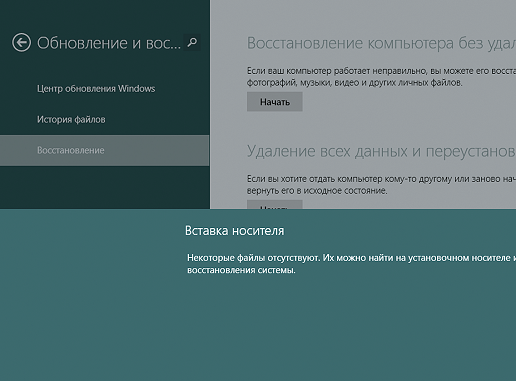Open Центр обновления Windows section

click(x=96, y=89)
